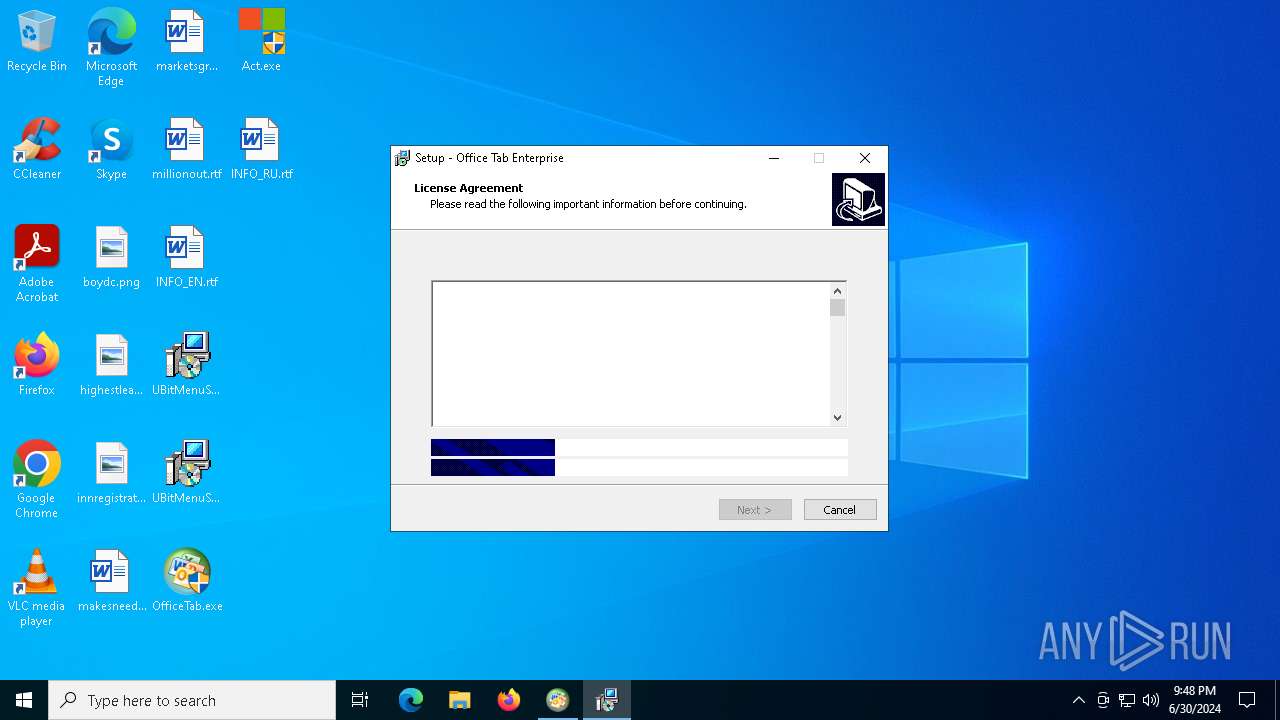The height and width of the screenshot is (720, 1280).
Task: Launch Edge from the taskbar
Action: 411,700
